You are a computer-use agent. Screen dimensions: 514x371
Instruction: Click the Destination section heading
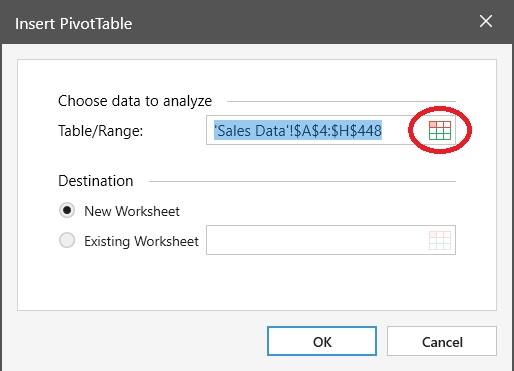tap(96, 181)
